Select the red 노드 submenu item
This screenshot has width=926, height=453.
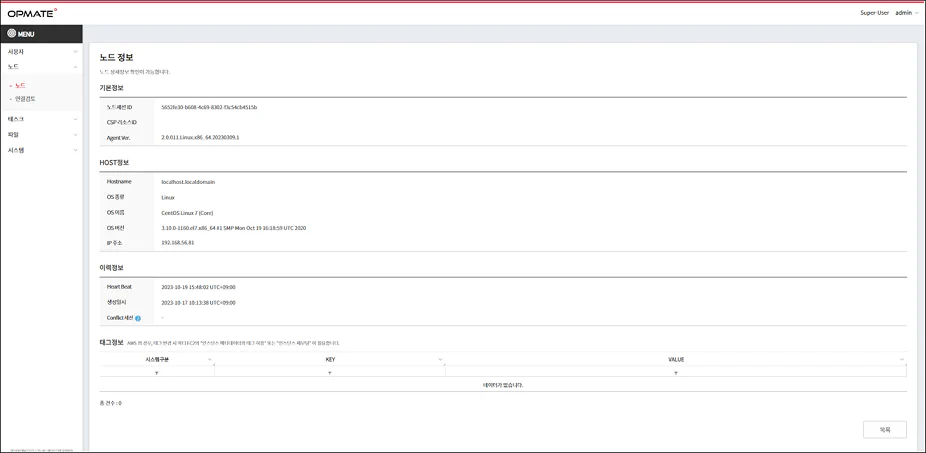pos(20,86)
